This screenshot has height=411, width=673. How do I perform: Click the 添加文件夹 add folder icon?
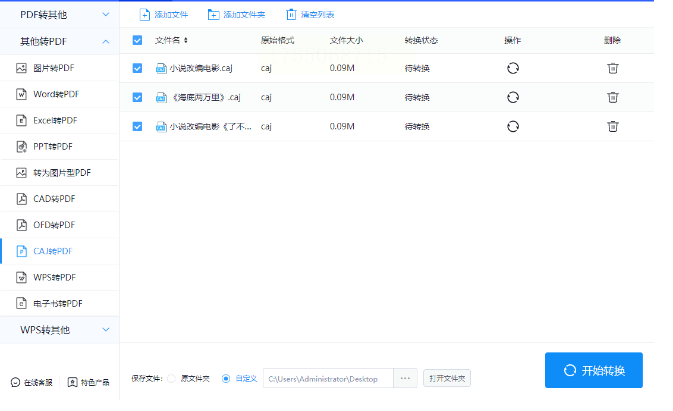(213, 15)
